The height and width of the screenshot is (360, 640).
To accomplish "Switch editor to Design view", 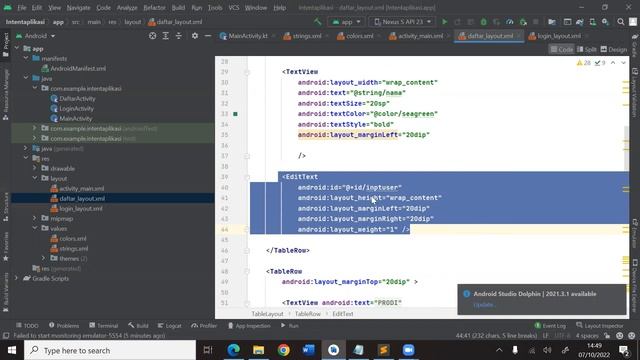I will pyautogui.click(x=613, y=49).
